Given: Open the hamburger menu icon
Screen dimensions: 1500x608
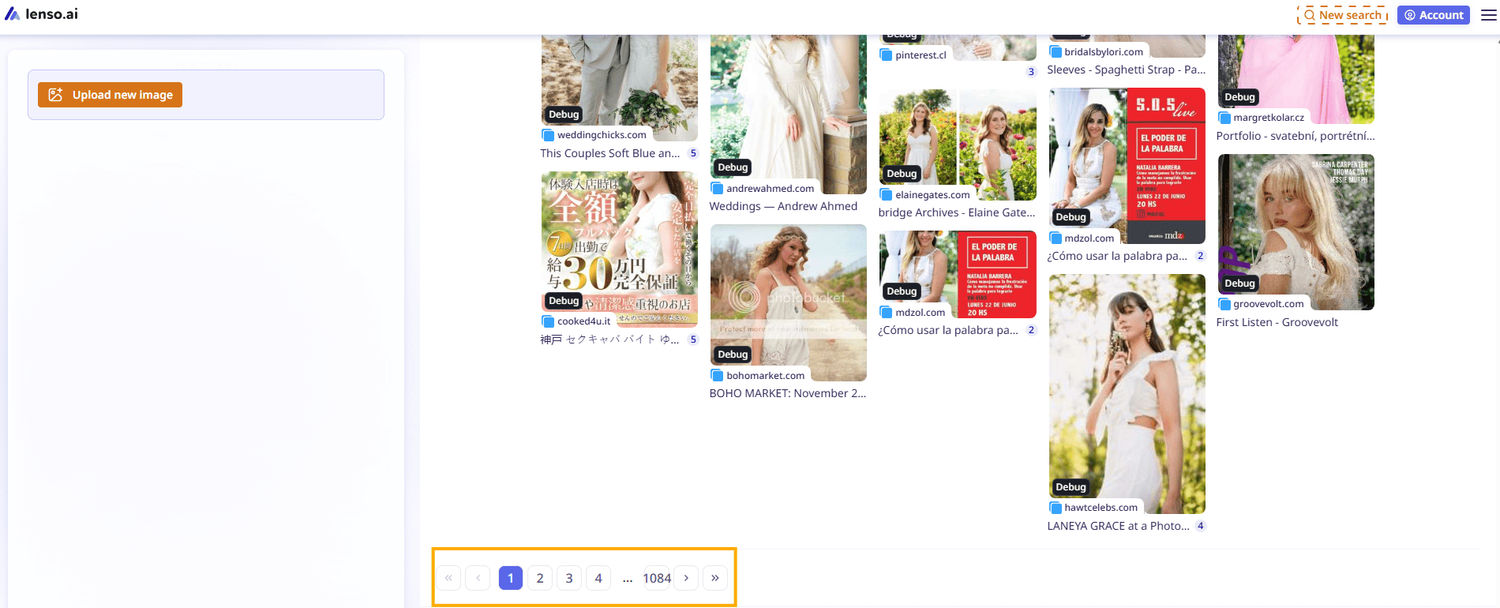Looking at the screenshot, I should (1487, 14).
